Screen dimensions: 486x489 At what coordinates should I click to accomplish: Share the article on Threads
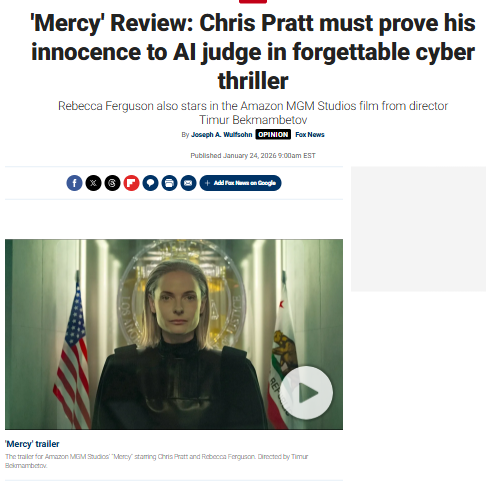point(112,183)
